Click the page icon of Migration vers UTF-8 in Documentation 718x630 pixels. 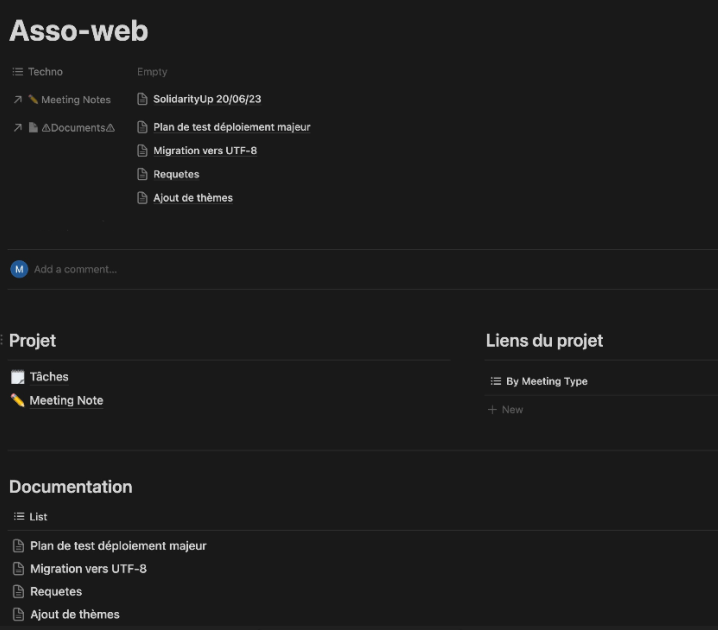pos(18,569)
